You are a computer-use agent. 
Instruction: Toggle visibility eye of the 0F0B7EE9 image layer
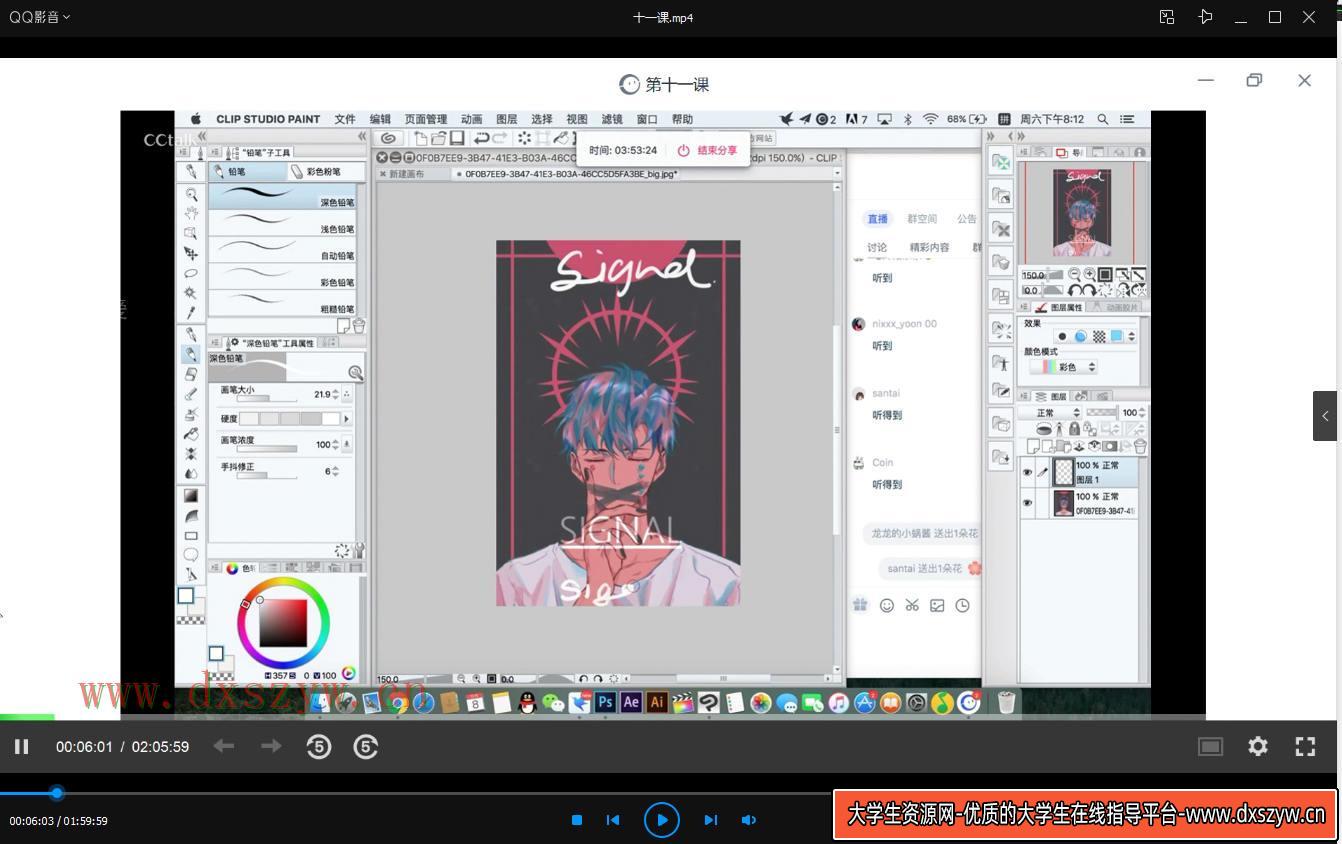pos(1027,503)
